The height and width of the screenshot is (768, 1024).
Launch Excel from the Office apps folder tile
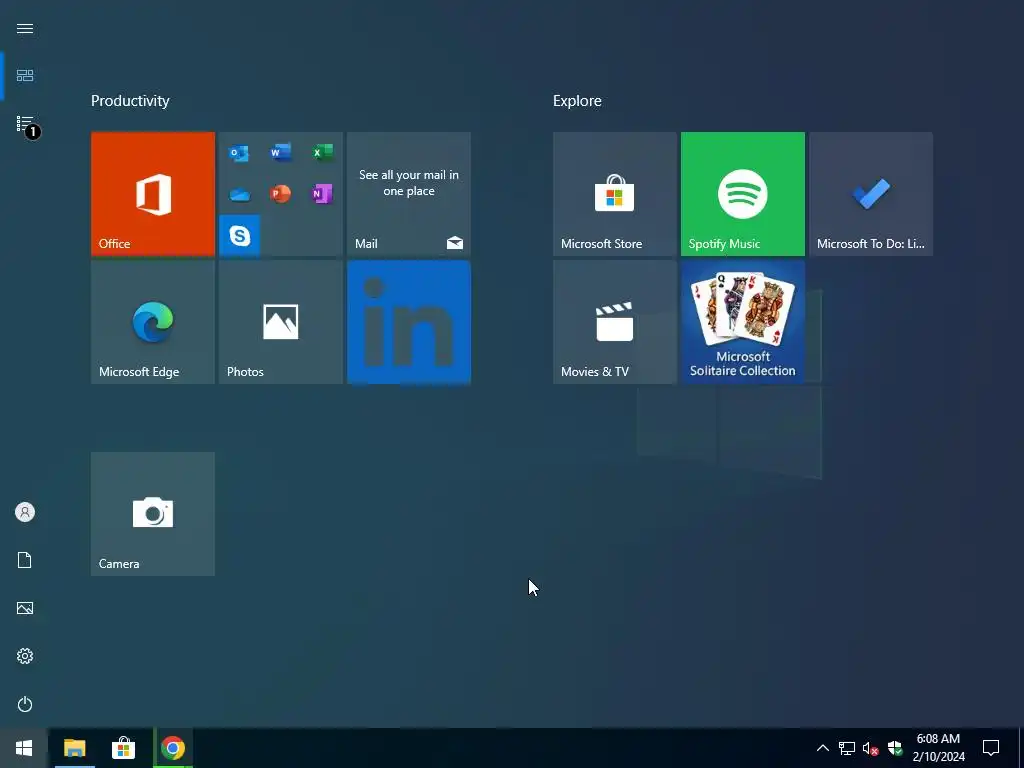pos(322,153)
